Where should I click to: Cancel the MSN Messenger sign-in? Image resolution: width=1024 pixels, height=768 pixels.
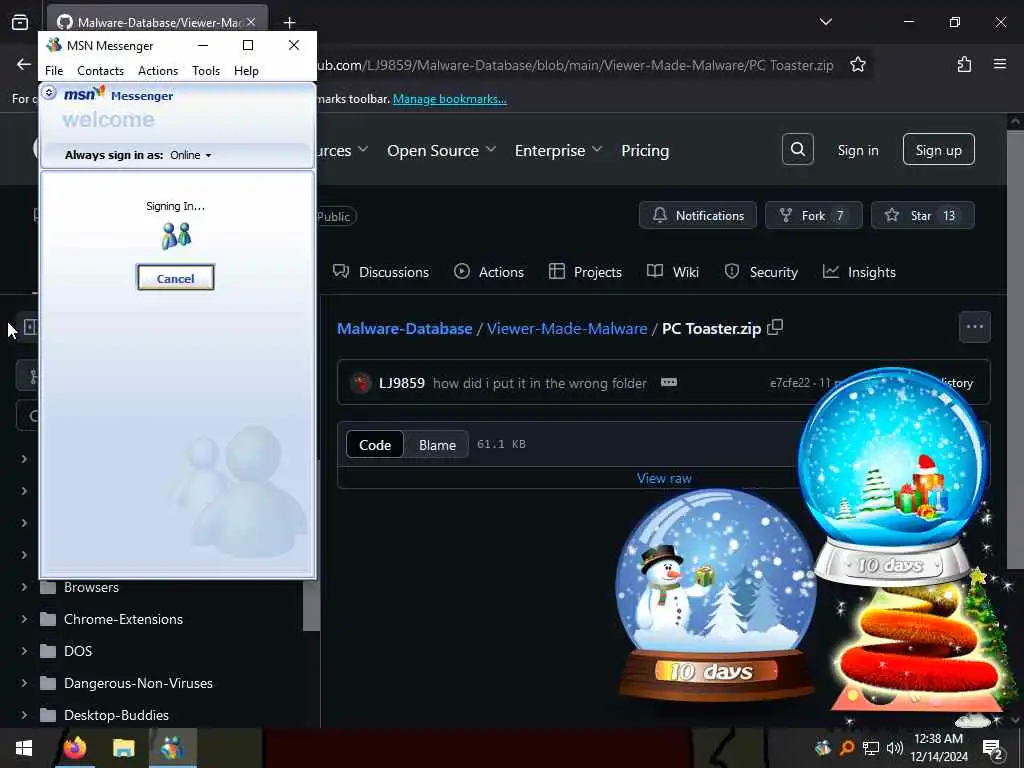(175, 278)
